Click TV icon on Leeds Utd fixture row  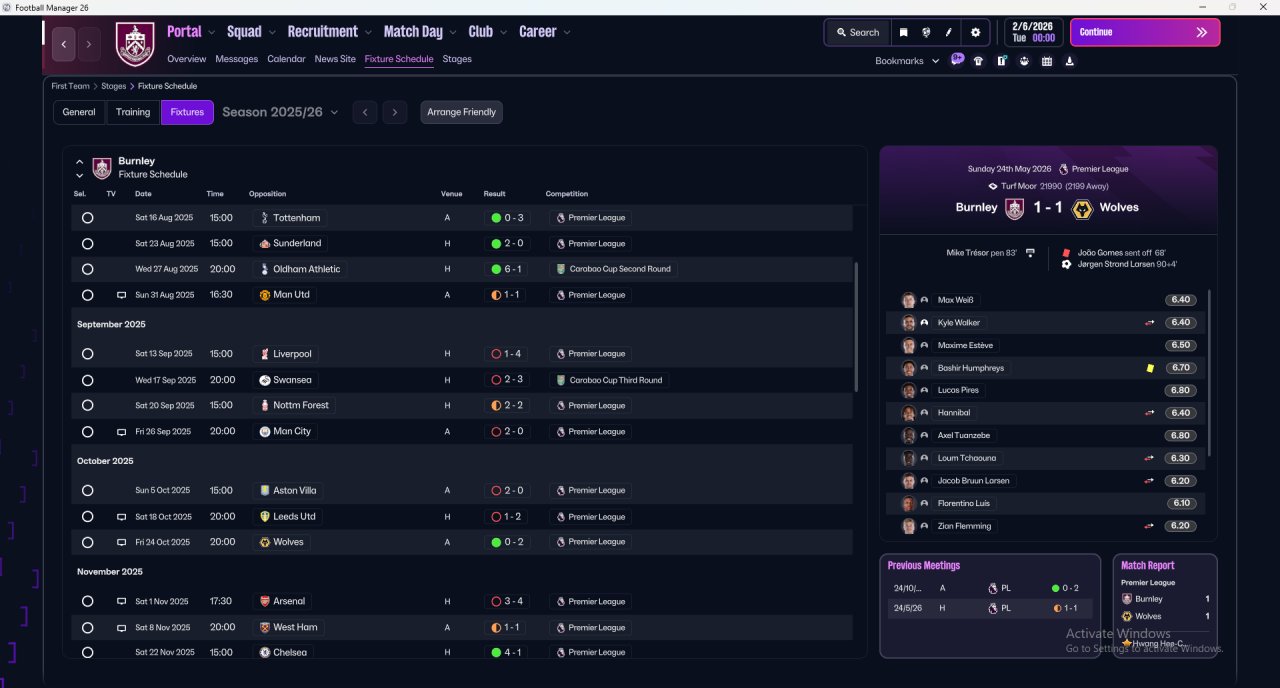121,517
